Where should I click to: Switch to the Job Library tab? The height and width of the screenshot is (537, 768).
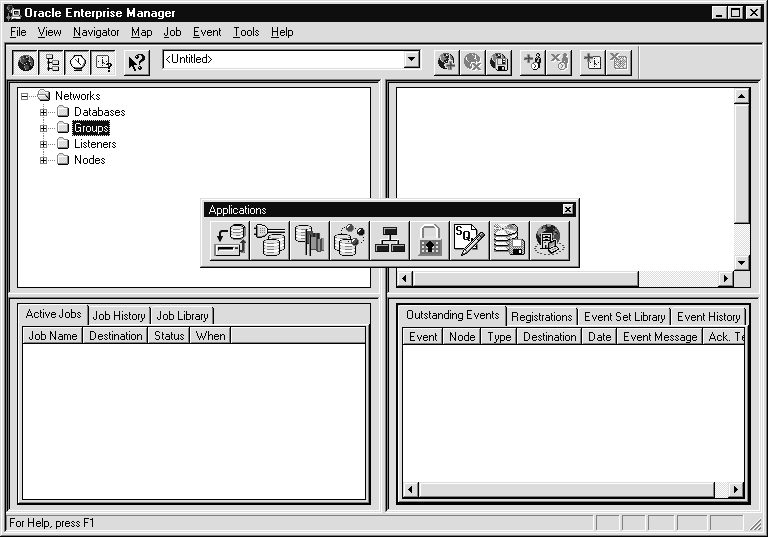tap(182, 316)
